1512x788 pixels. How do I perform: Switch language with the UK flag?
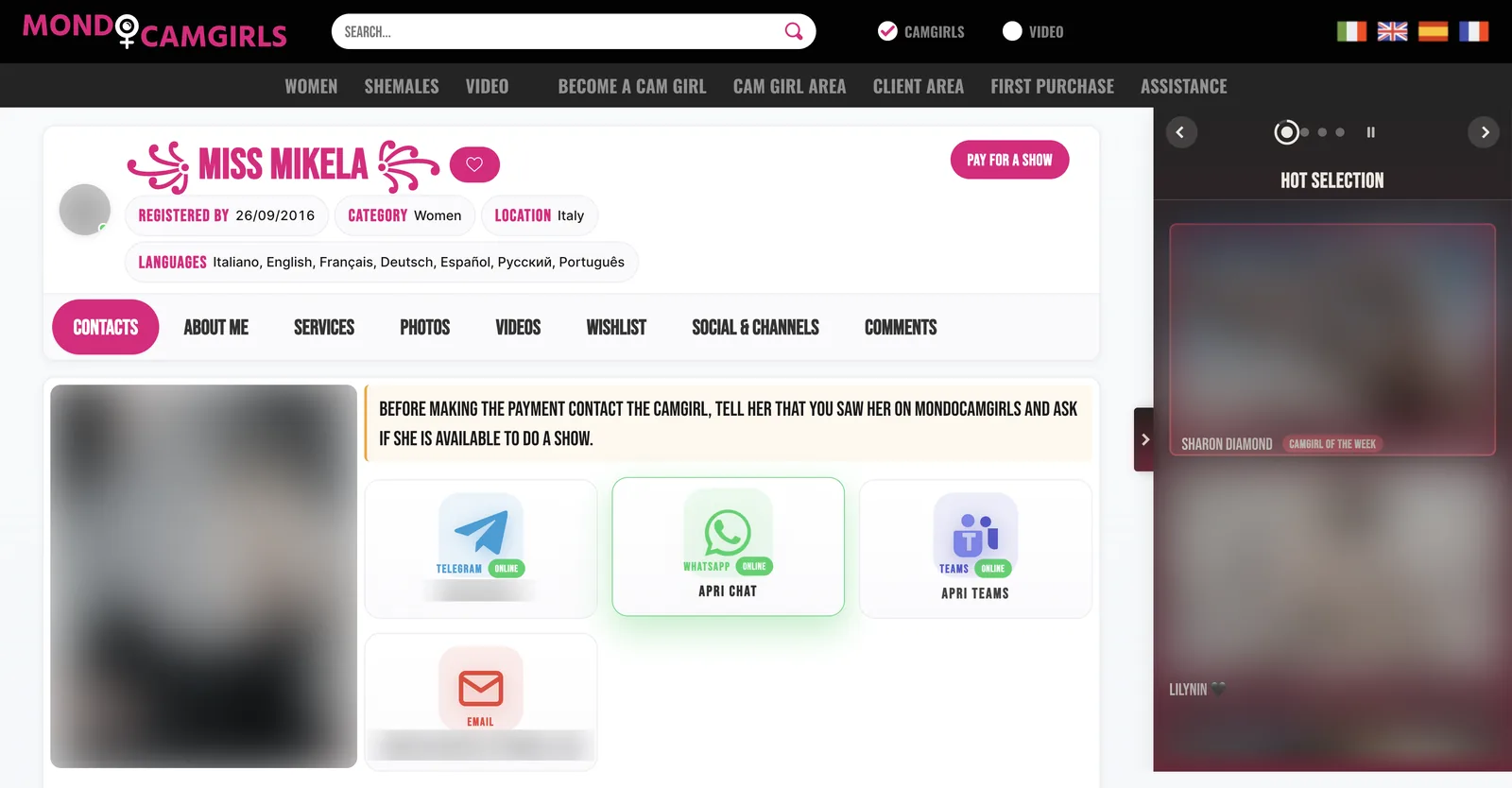1392,31
